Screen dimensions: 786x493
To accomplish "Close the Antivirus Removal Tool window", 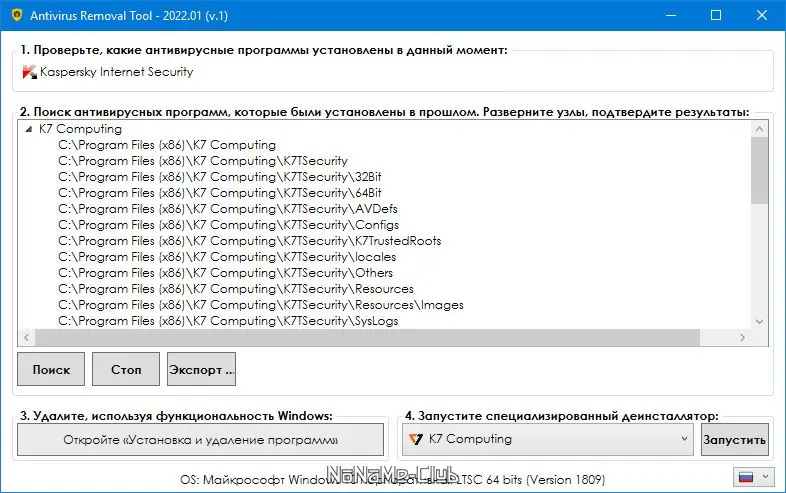I will pos(761,15).
